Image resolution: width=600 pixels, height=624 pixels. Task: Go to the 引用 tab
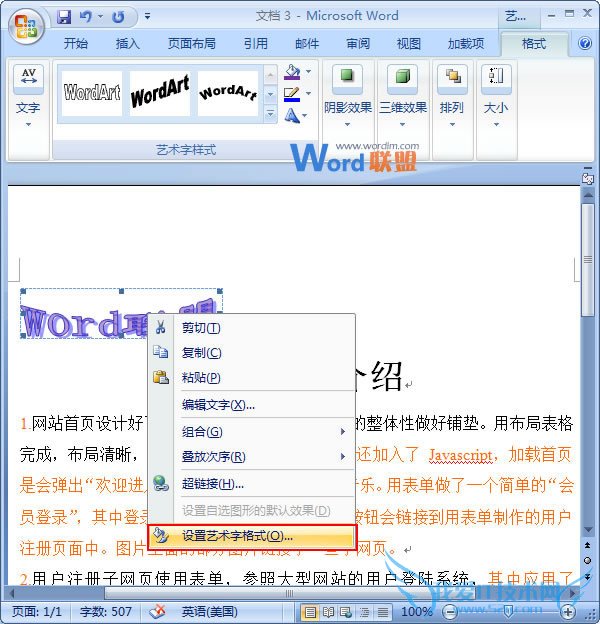click(255, 43)
